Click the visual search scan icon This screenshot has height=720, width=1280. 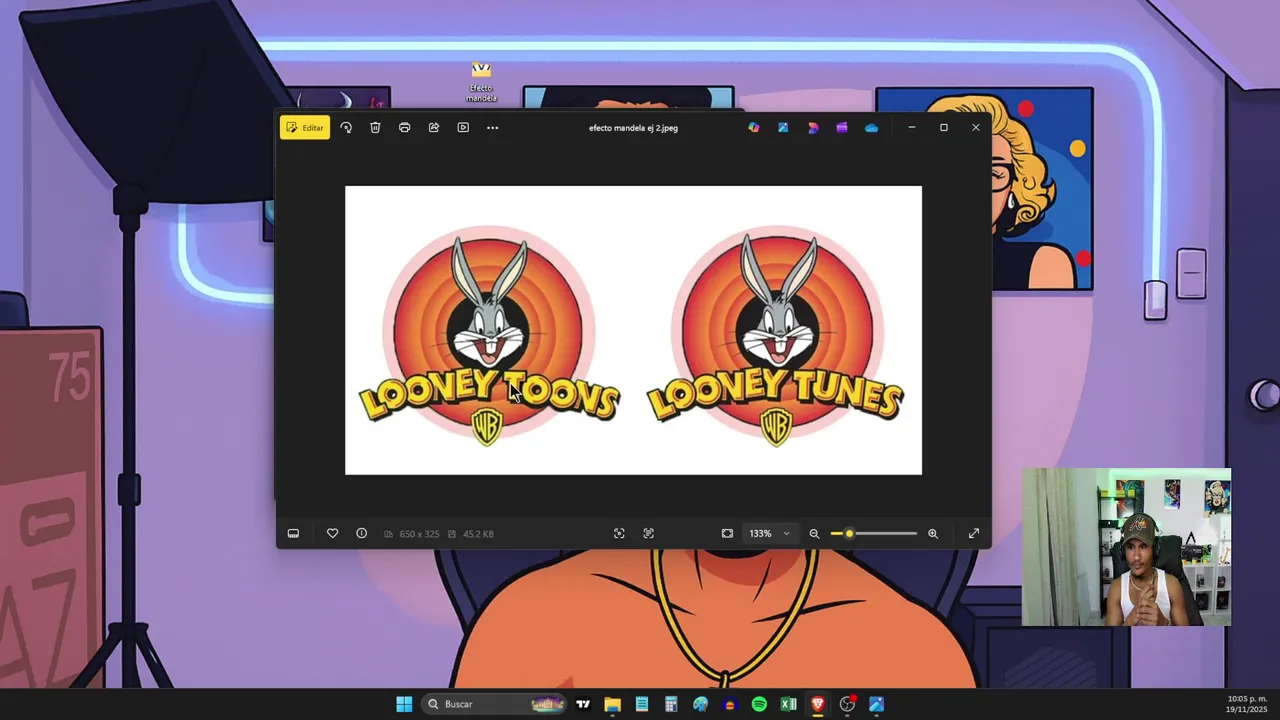[x=619, y=534]
